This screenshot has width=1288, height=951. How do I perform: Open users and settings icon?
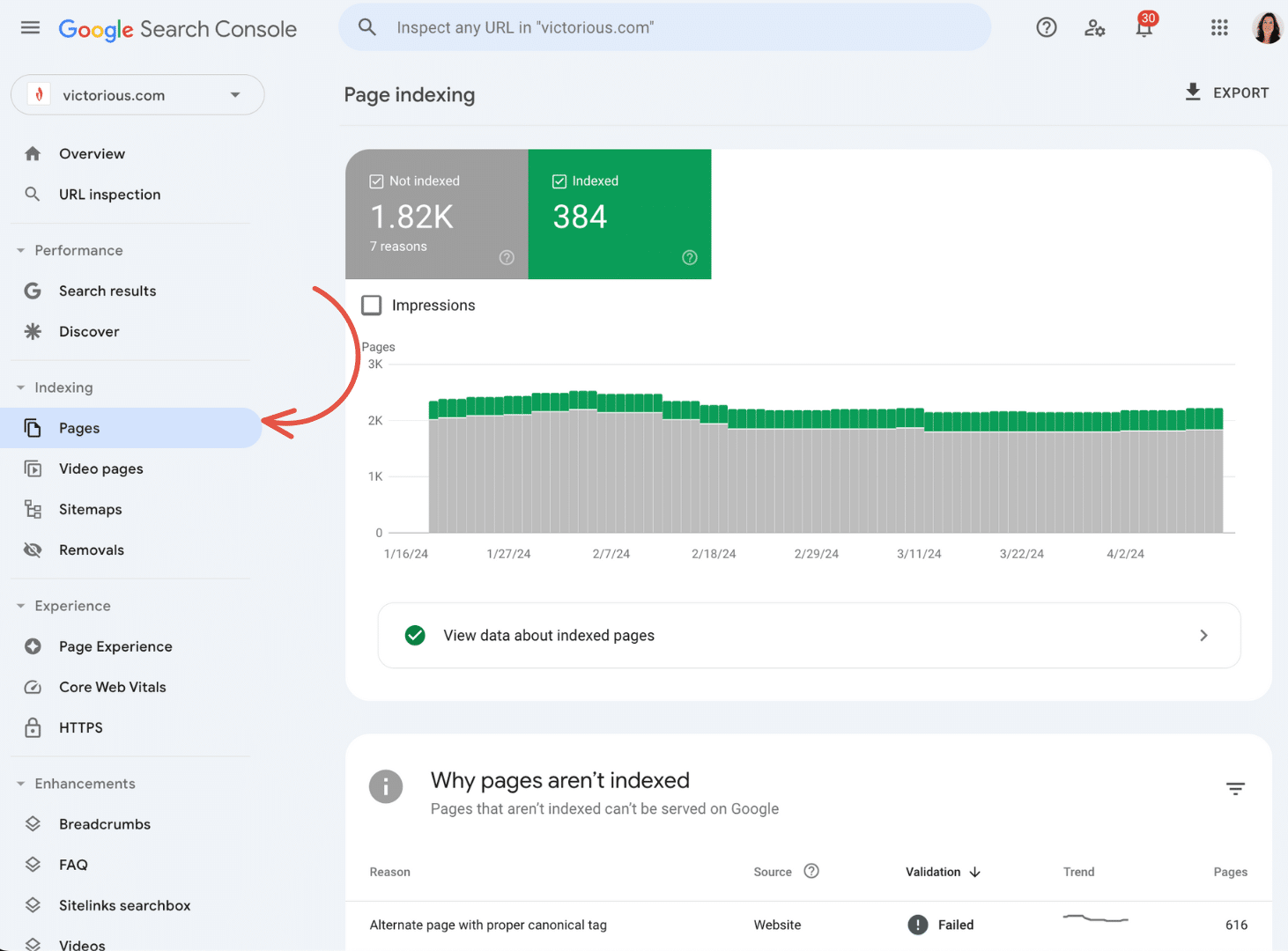1095,27
